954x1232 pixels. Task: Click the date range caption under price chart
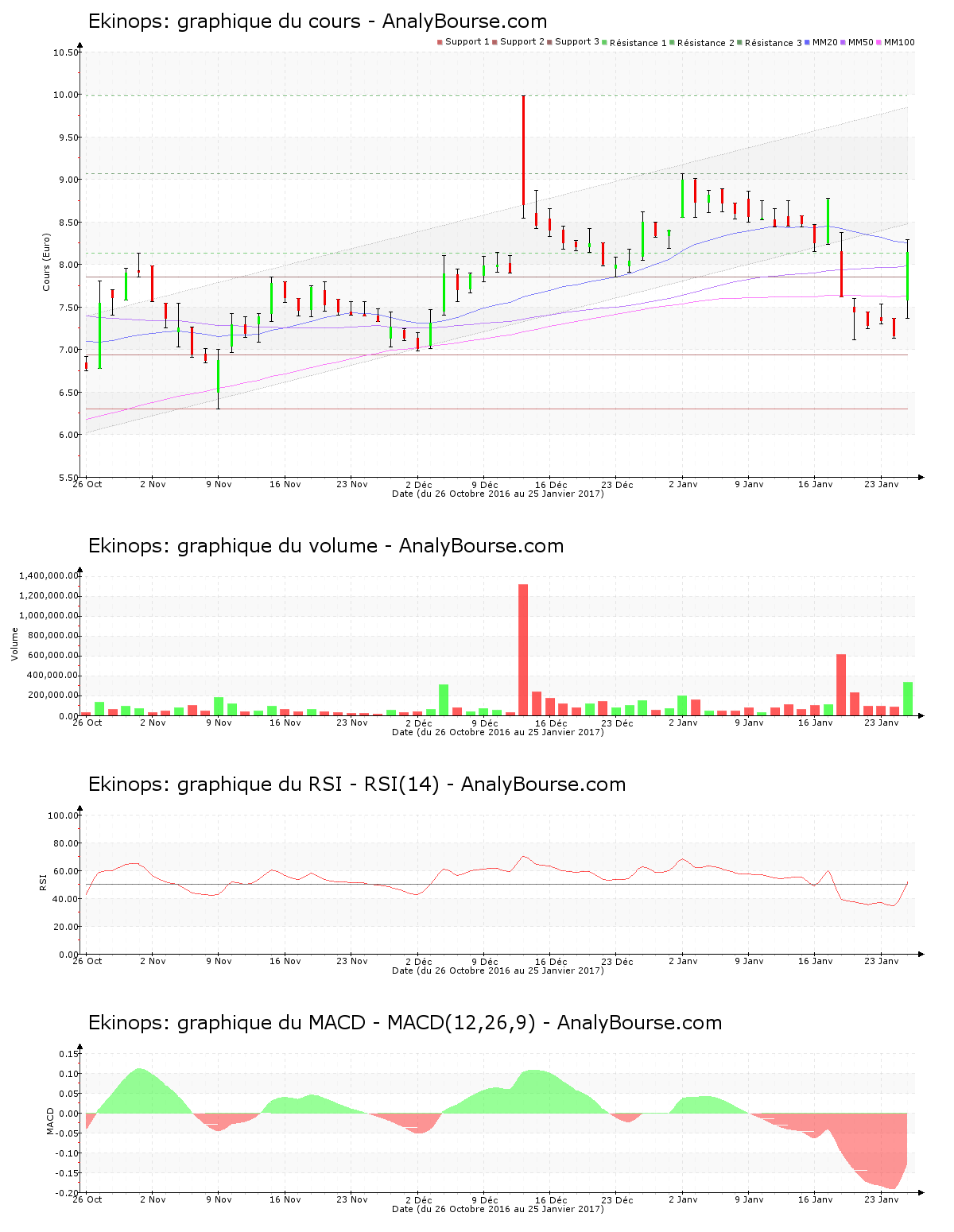[498, 494]
